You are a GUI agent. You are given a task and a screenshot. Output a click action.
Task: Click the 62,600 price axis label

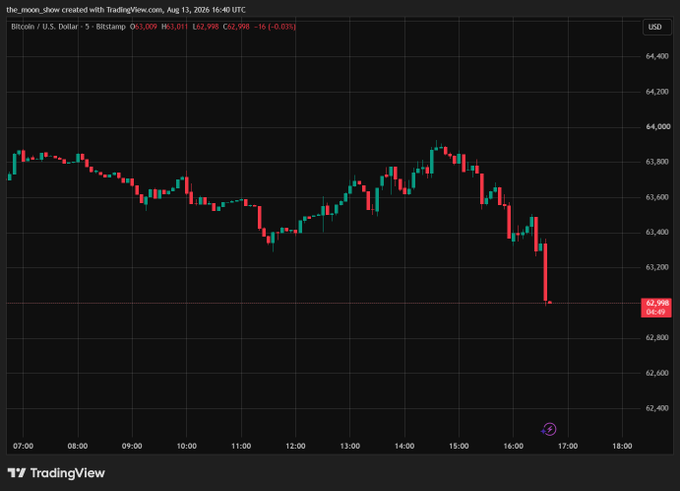657,373
